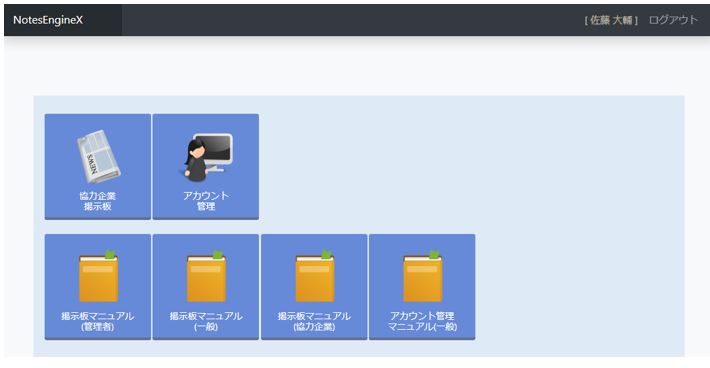
Task: Open the orange book icon above 掲示板マニュアル(協力企業)
Action: tap(315, 276)
